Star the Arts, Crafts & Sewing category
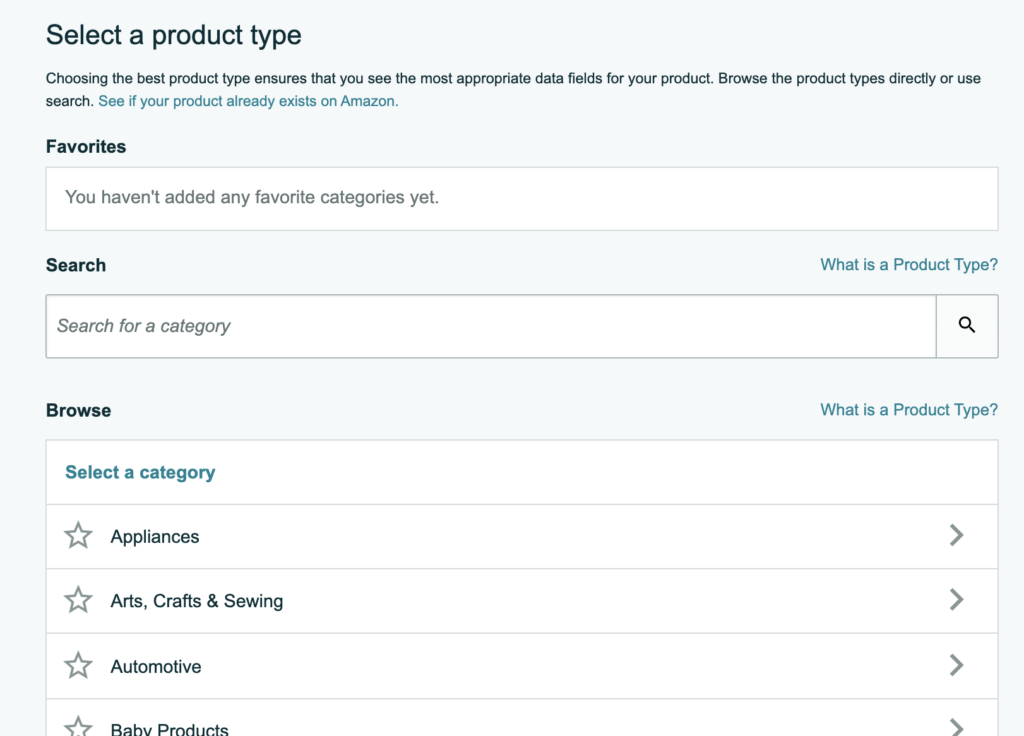This screenshot has height=736, width=1024. pyautogui.click(x=78, y=600)
